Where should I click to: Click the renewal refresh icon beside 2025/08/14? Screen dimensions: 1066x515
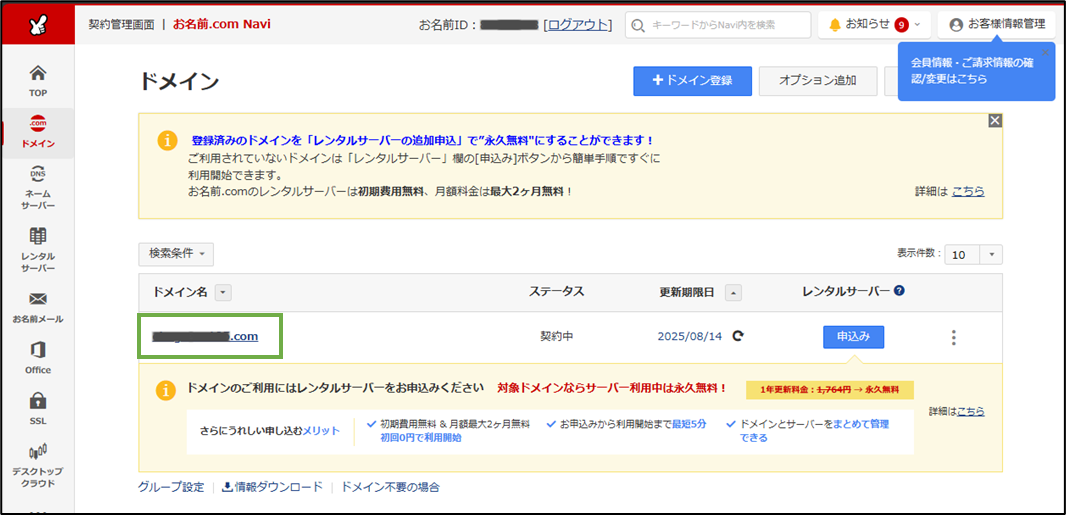point(738,336)
